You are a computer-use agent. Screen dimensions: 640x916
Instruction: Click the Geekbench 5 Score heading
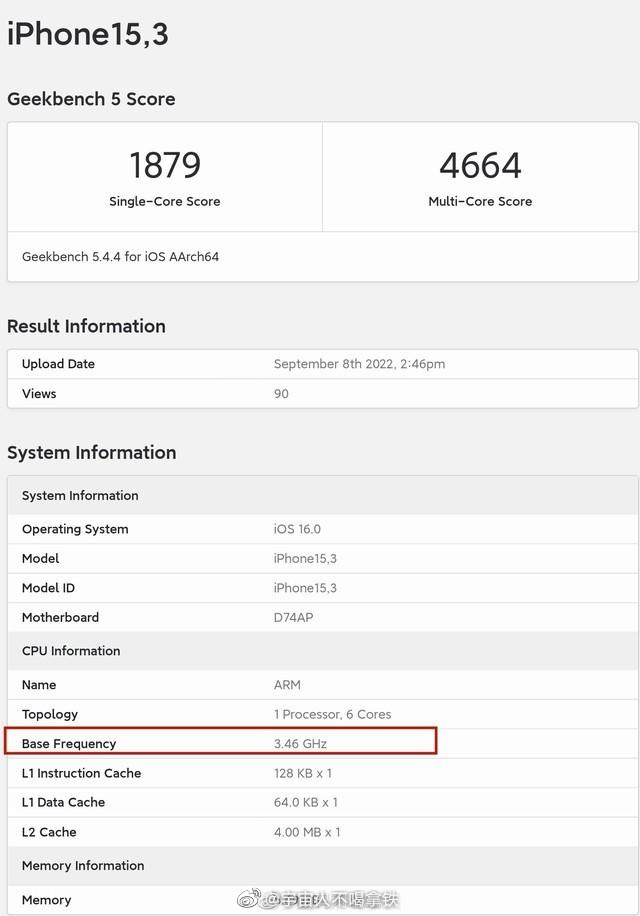(91, 99)
